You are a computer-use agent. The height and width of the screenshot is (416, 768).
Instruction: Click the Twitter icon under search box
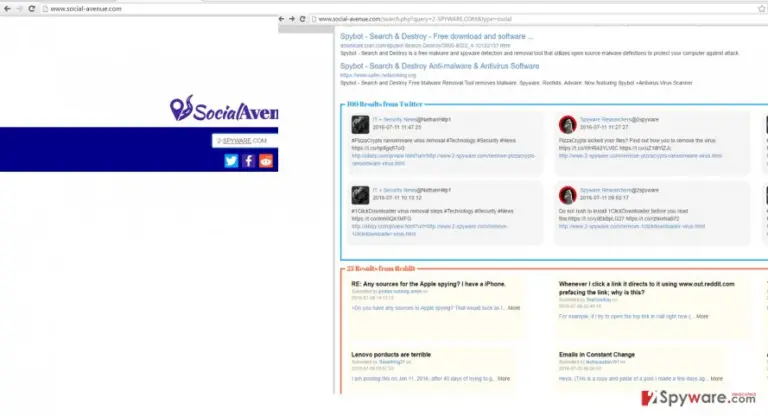point(231,161)
